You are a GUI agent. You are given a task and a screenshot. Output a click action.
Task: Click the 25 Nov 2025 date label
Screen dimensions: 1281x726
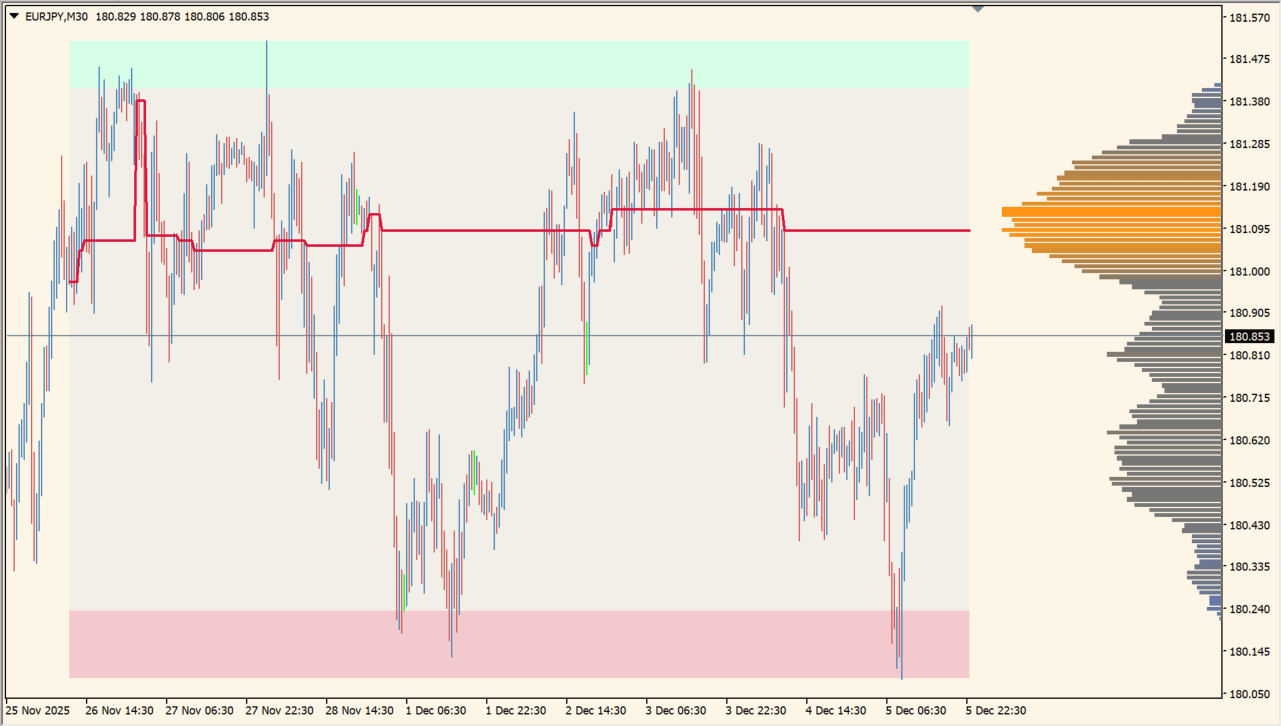(39, 710)
